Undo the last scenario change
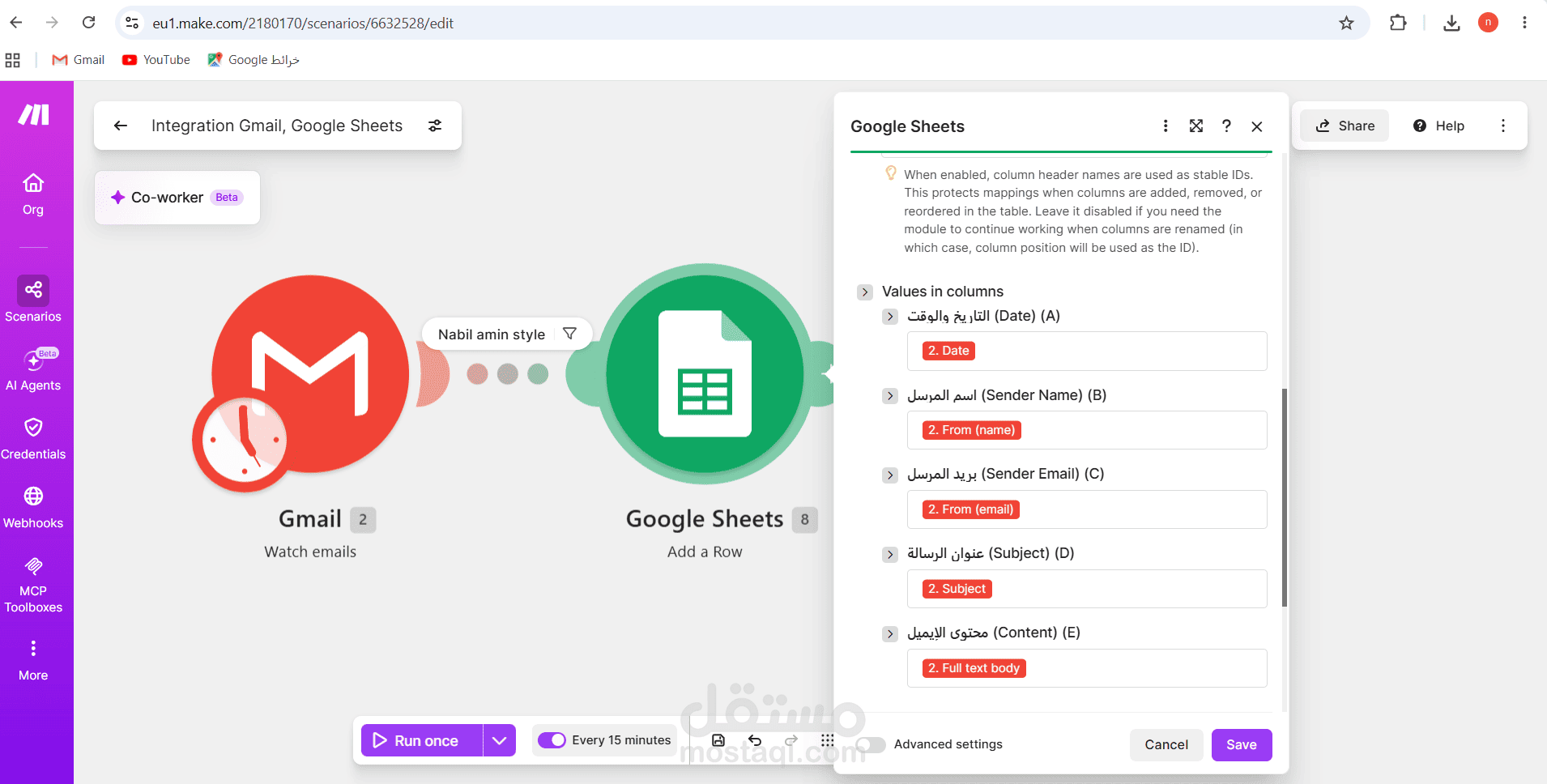The height and width of the screenshot is (784, 1547). click(x=755, y=740)
